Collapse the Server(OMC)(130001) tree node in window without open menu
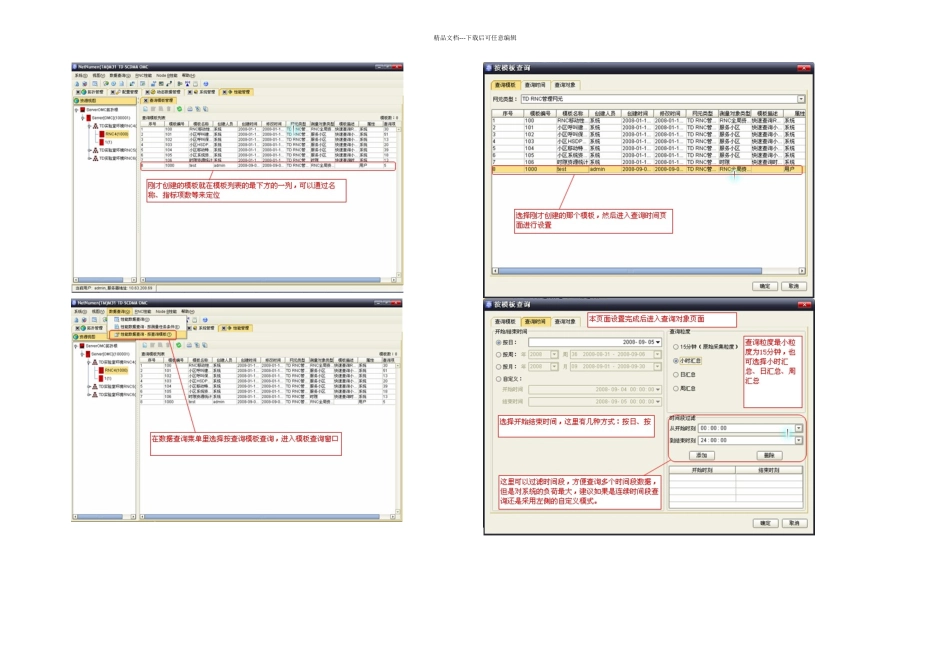 (x=82, y=118)
